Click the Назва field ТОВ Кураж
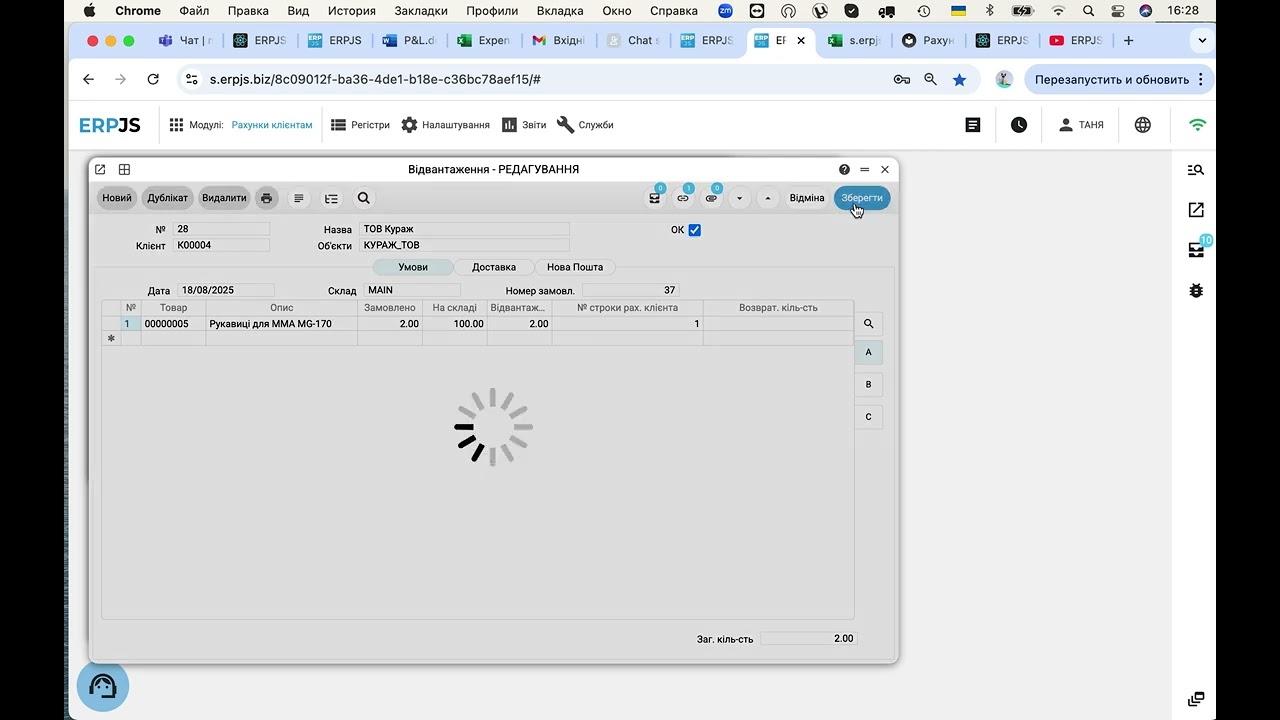Screen dimensions: 1280x720 (x=464, y=229)
